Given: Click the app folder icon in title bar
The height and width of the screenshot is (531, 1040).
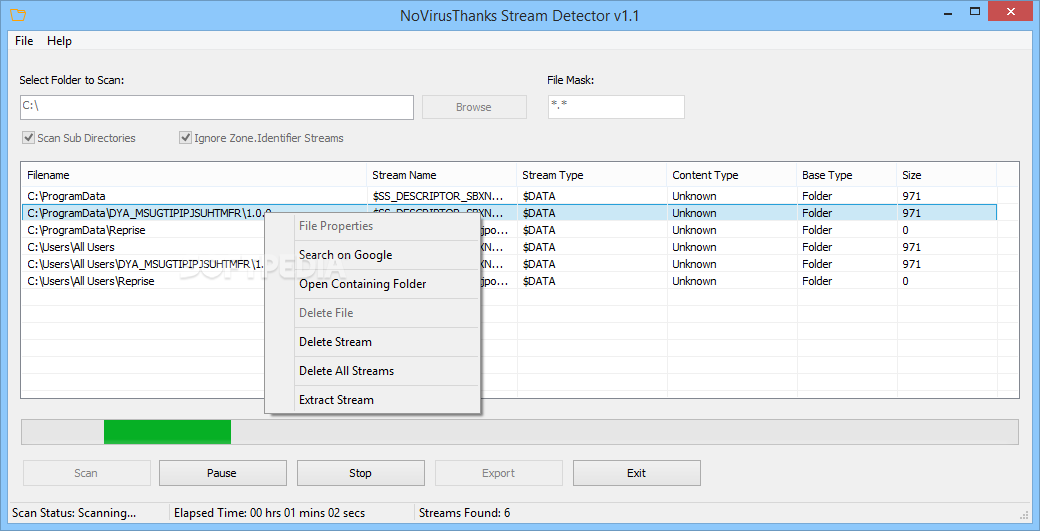Looking at the screenshot, I should click(x=18, y=15).
